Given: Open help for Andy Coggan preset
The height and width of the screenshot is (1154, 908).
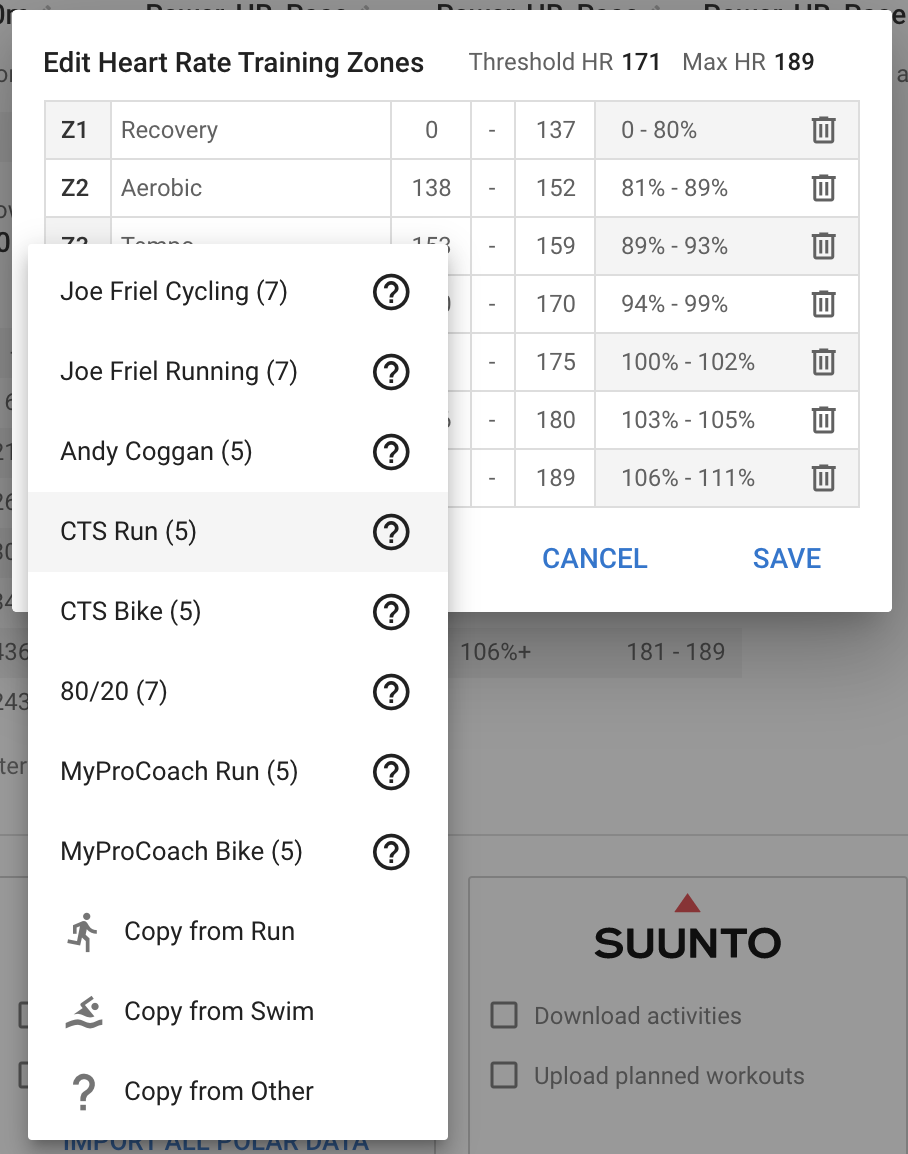Looking at the screenshot, I should 391,452.
